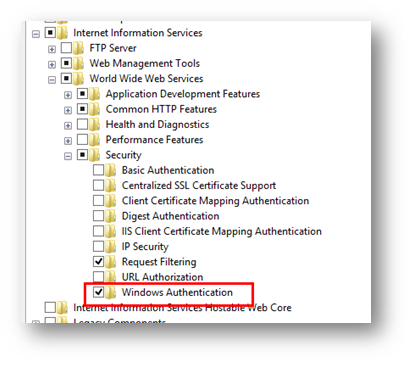The image size is (413, 365).
Task: Check Internet Information Services Hostable Web Core checkbox
Action: (x=50, y=307)
